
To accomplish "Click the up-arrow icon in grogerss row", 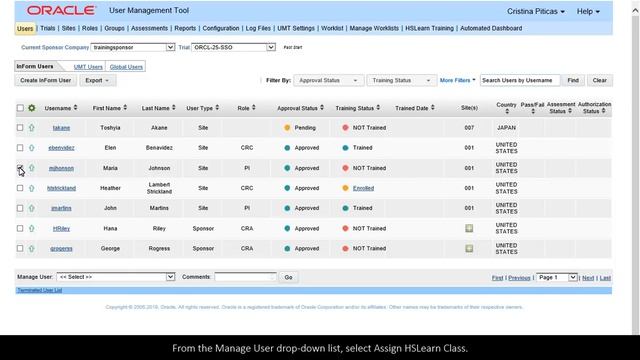I will pos(31,249).
